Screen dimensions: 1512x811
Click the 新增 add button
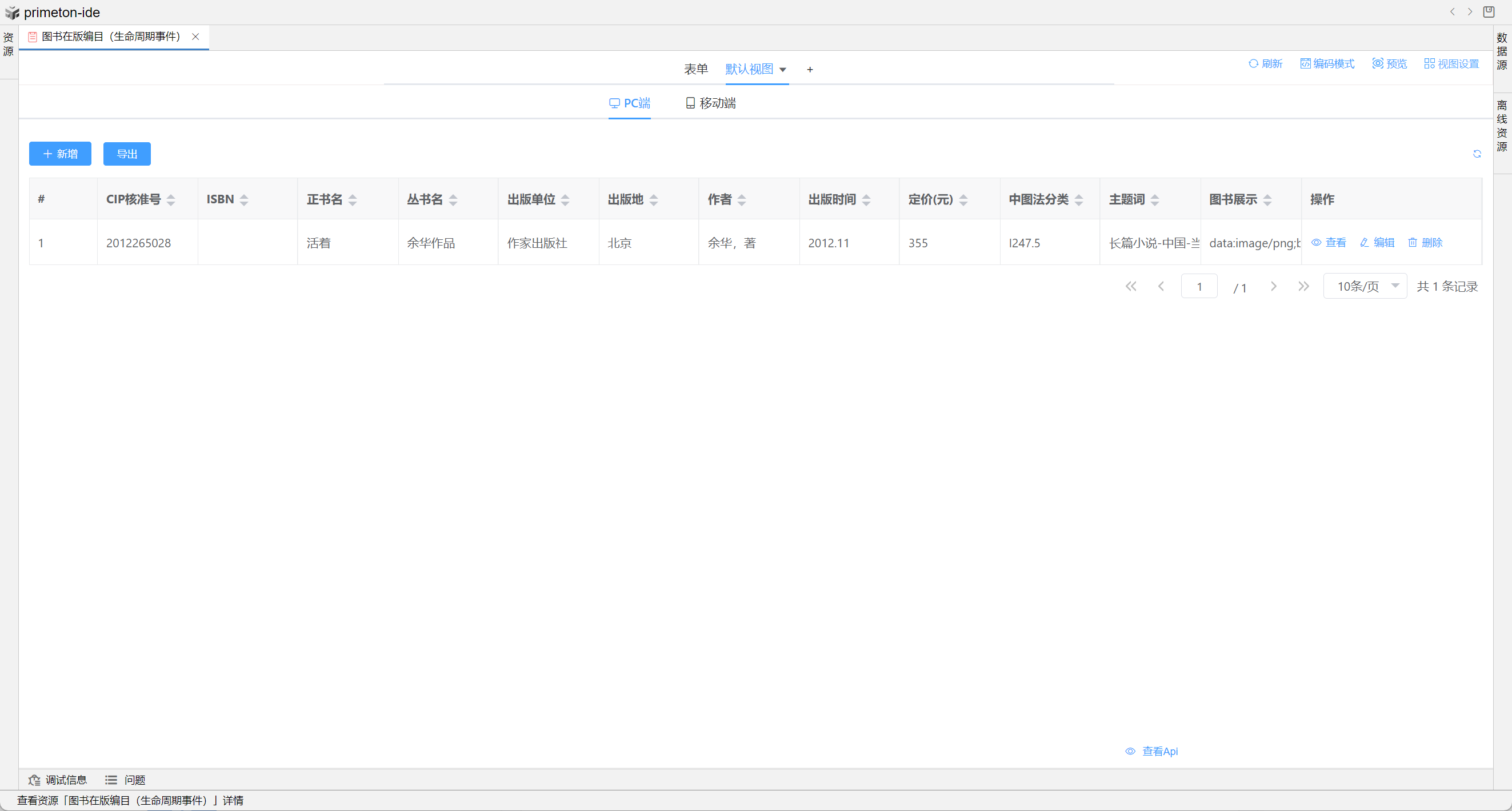(60, 154)
